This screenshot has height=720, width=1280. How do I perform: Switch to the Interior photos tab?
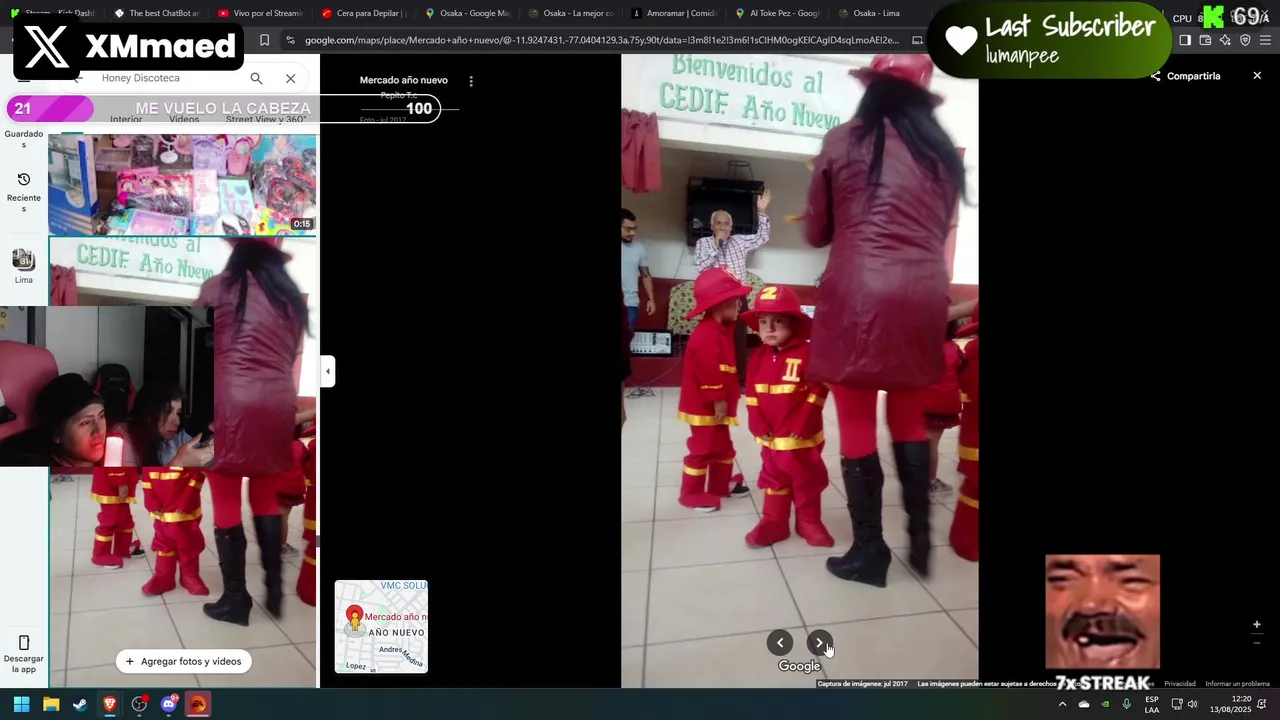click(x=126, y=119)
